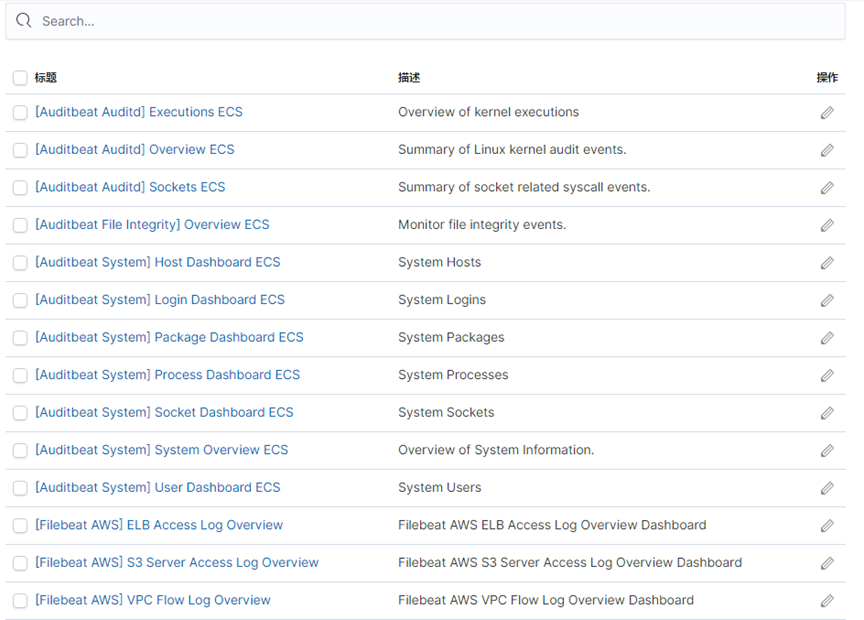
Task: Click description 'System Sockets'
Action: pos(446,412)
